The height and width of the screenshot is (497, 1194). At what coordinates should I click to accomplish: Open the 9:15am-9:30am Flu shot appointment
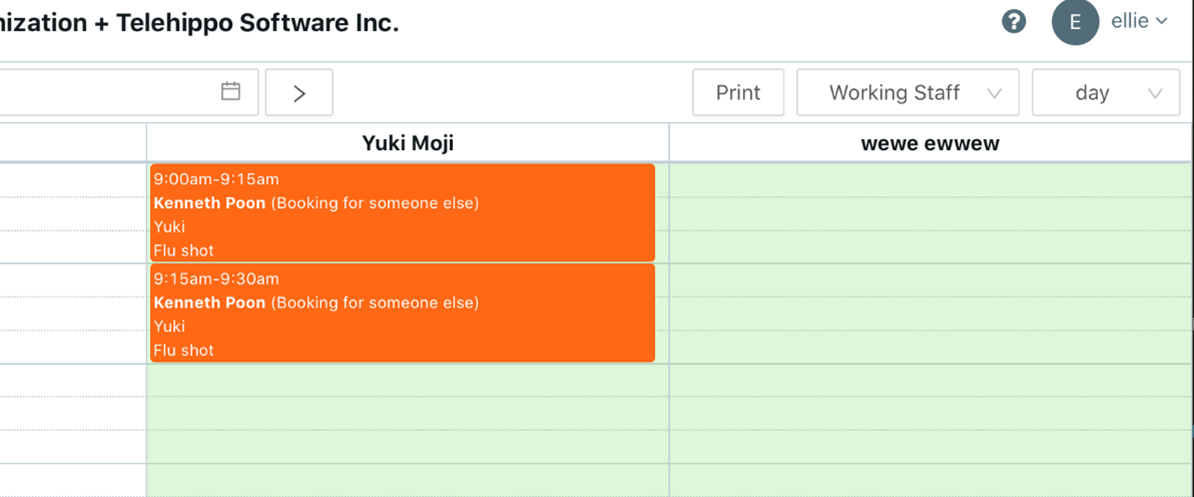403,313
